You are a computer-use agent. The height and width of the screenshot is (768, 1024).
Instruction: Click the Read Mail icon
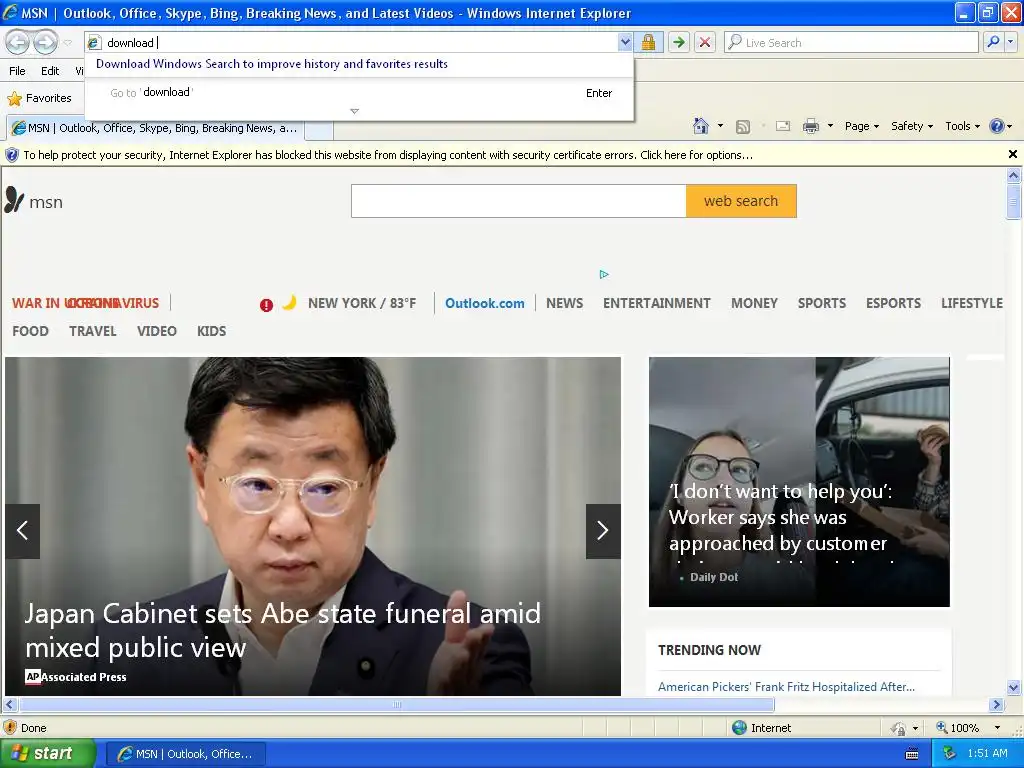click(x=783, y=126)
